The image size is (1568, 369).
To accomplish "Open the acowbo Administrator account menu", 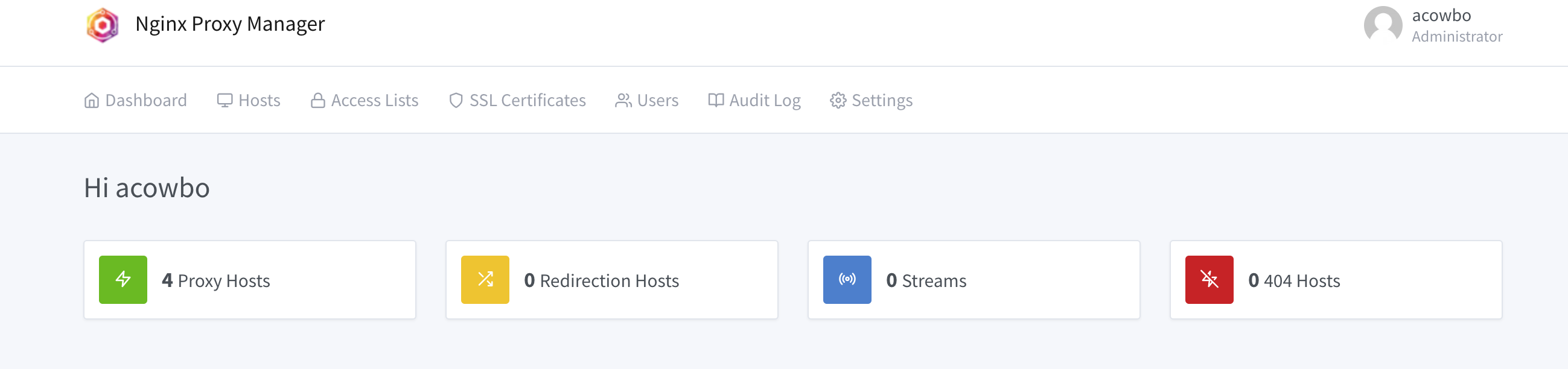I will pyautogui.click(x=1433, y=25).
